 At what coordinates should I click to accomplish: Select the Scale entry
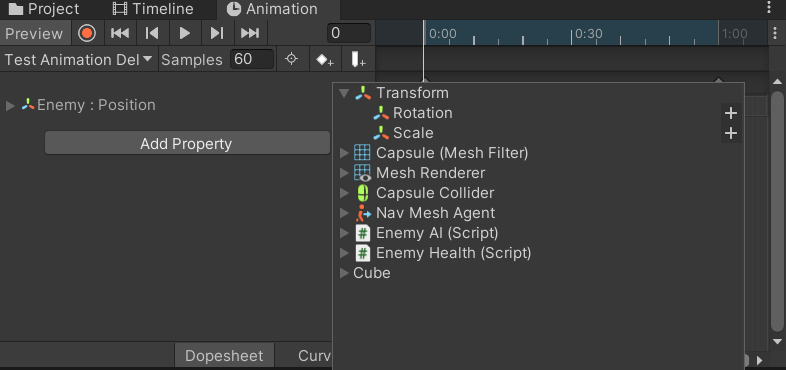click(413, 133)
